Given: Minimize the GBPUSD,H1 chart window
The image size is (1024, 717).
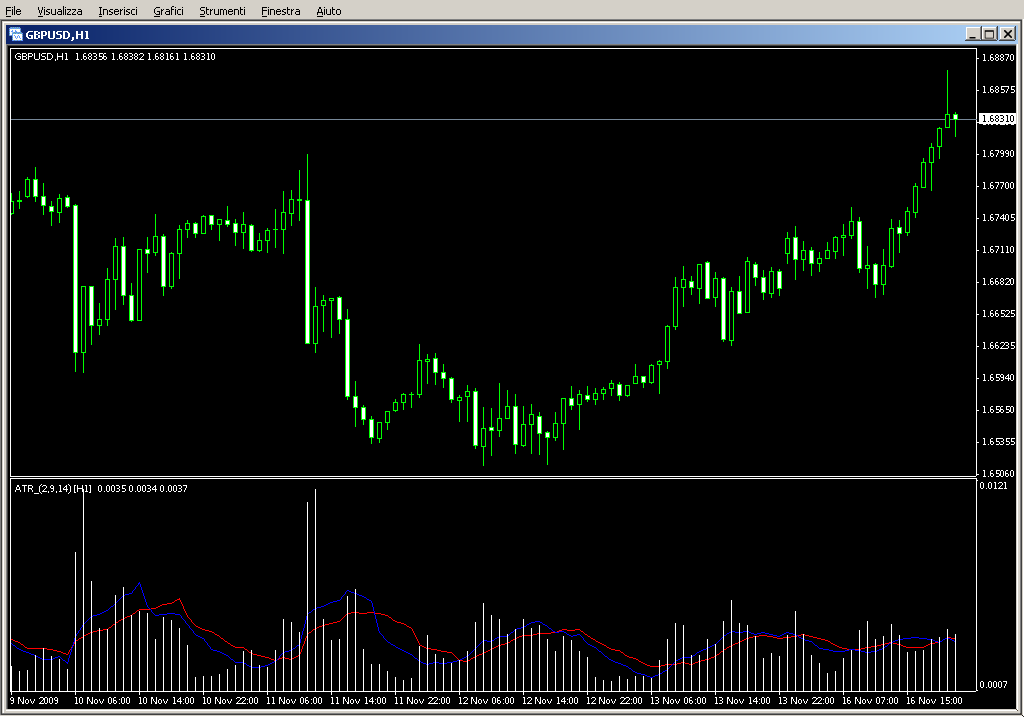Looking at the screenshot, I should point(972,34).
